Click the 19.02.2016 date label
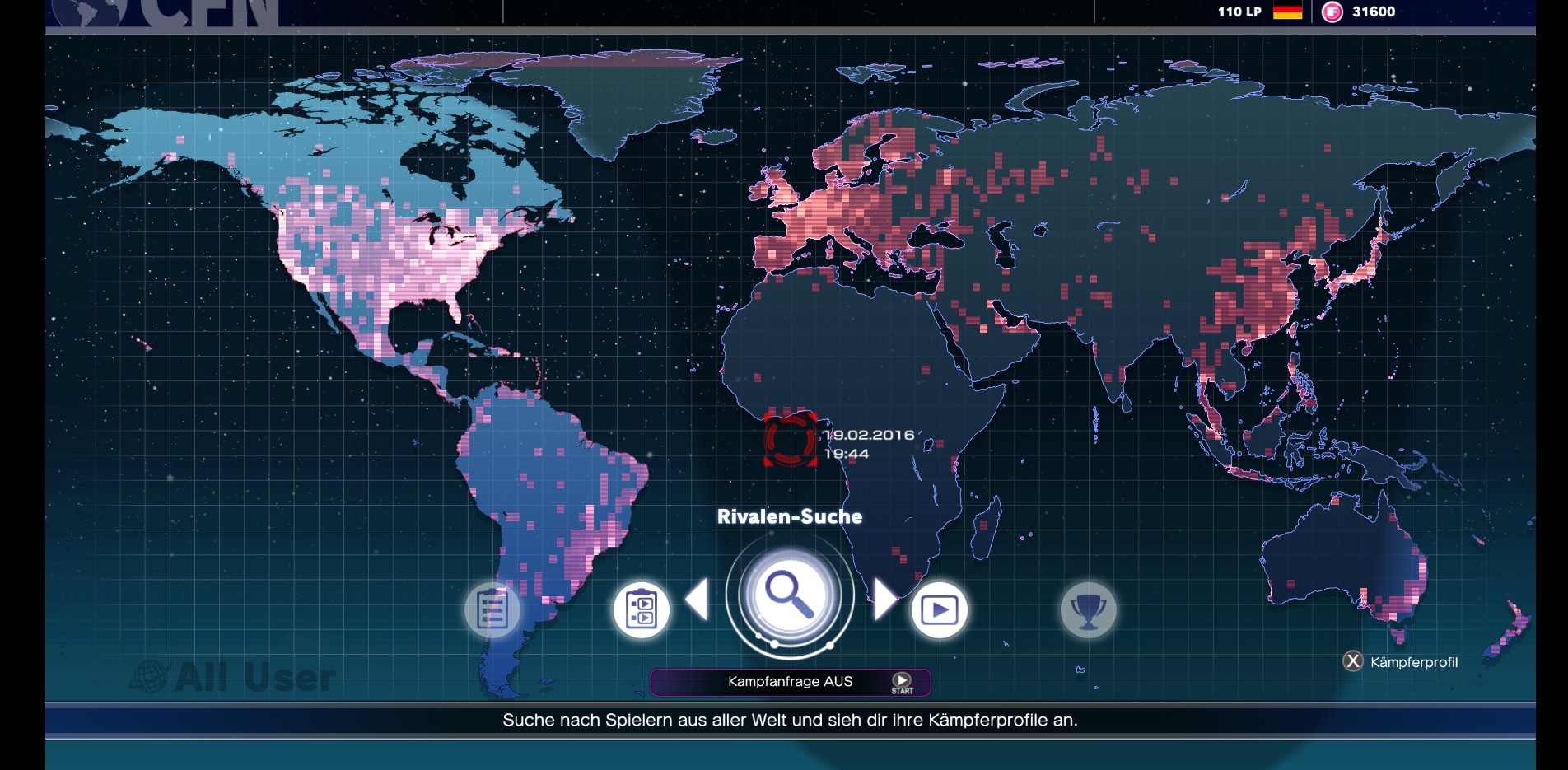The image size is (1568, 770). 870,435
